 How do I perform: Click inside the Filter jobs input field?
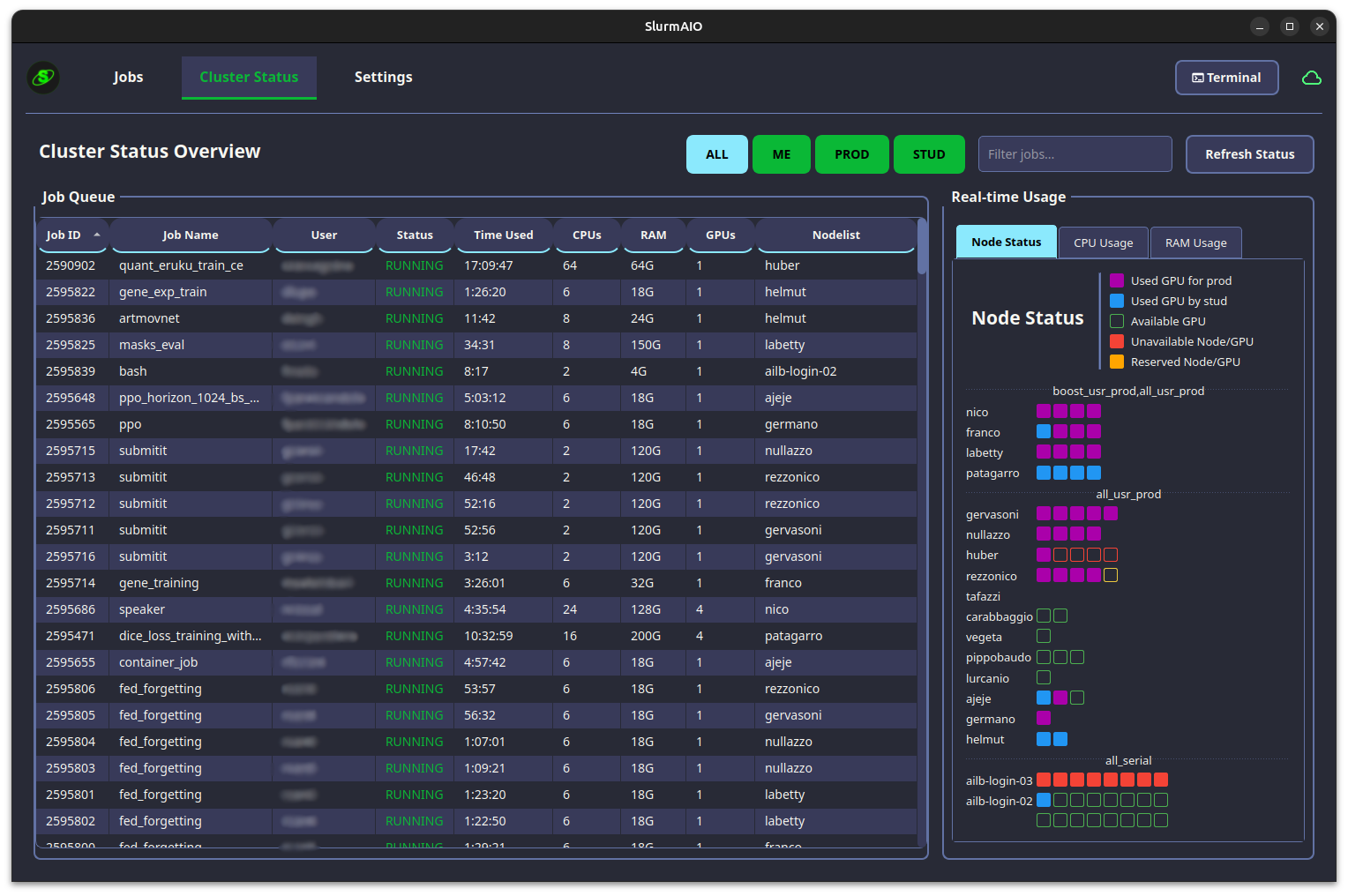tap(1075, 154)
